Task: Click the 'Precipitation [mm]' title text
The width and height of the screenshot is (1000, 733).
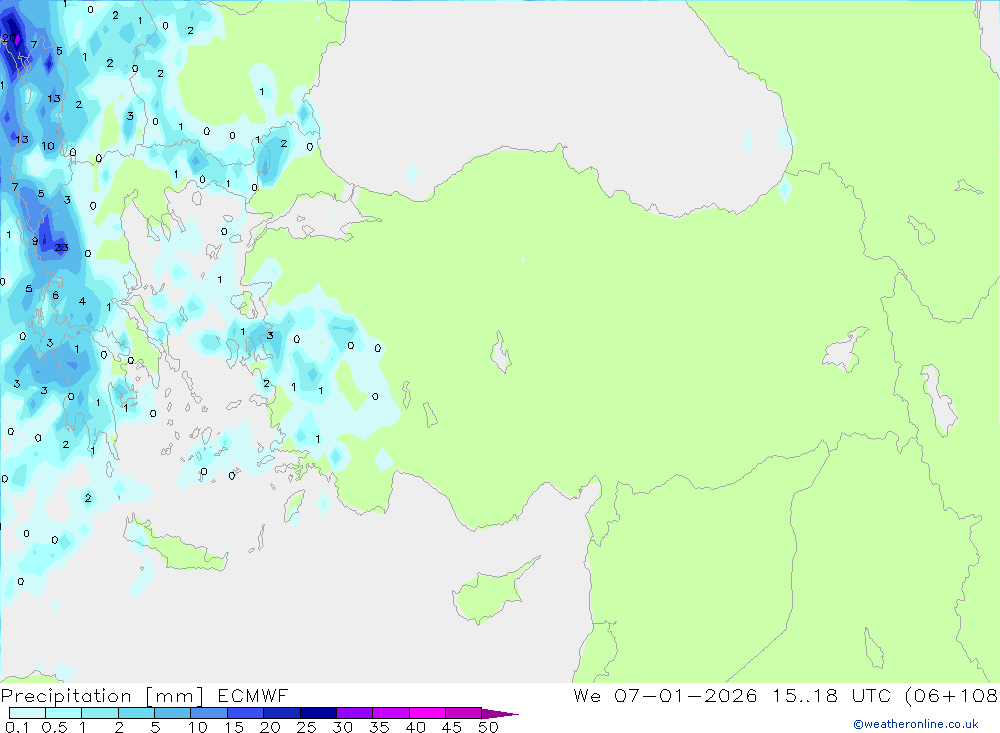Action: coord(102,696)
